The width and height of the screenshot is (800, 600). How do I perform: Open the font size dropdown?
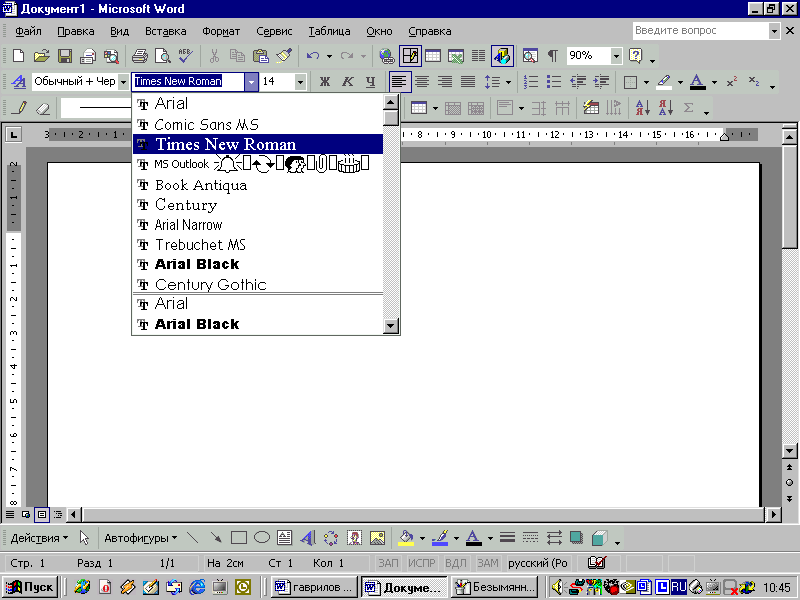click(x=300, y=82)
